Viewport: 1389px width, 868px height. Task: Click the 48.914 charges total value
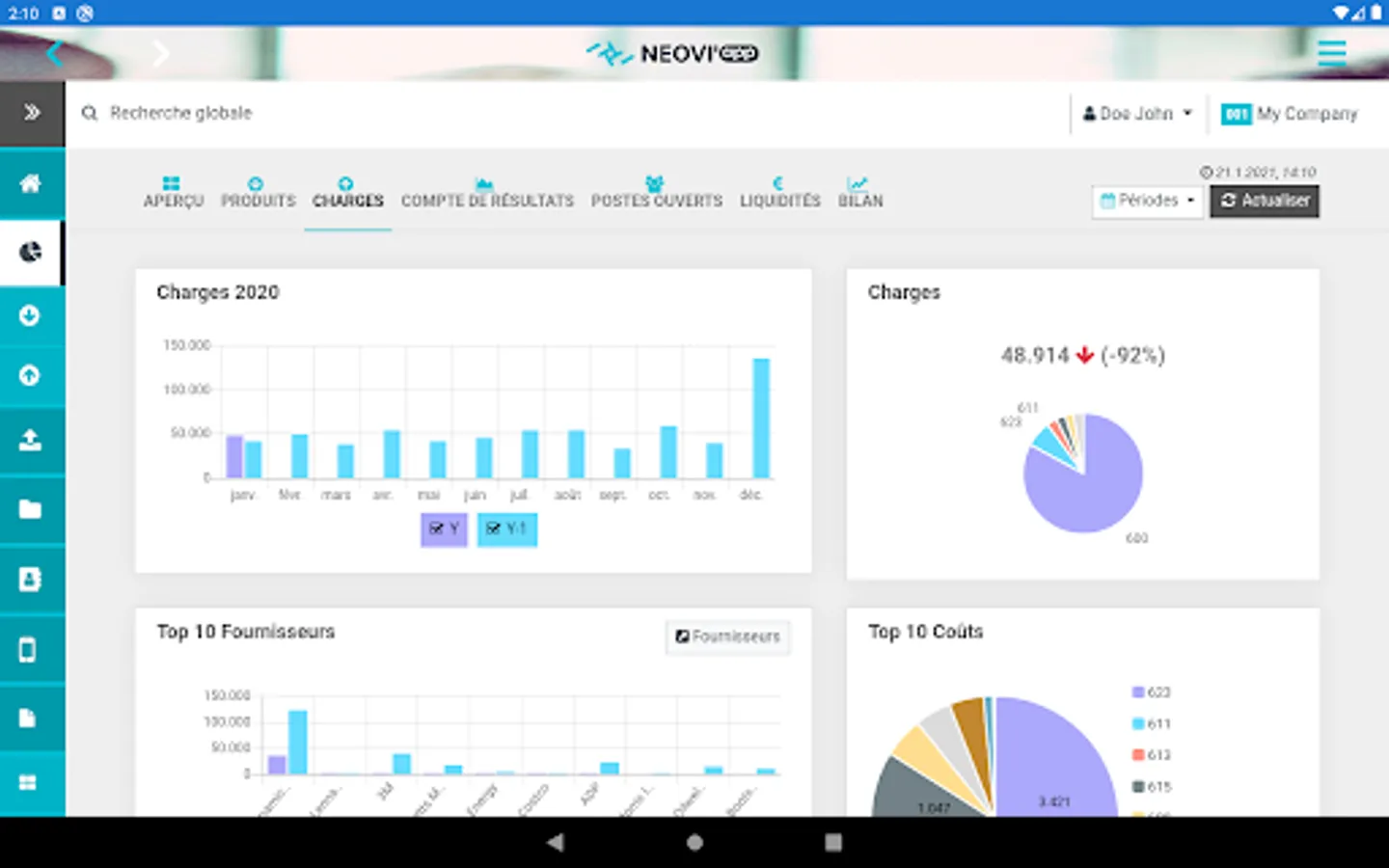pos(1035,355)
